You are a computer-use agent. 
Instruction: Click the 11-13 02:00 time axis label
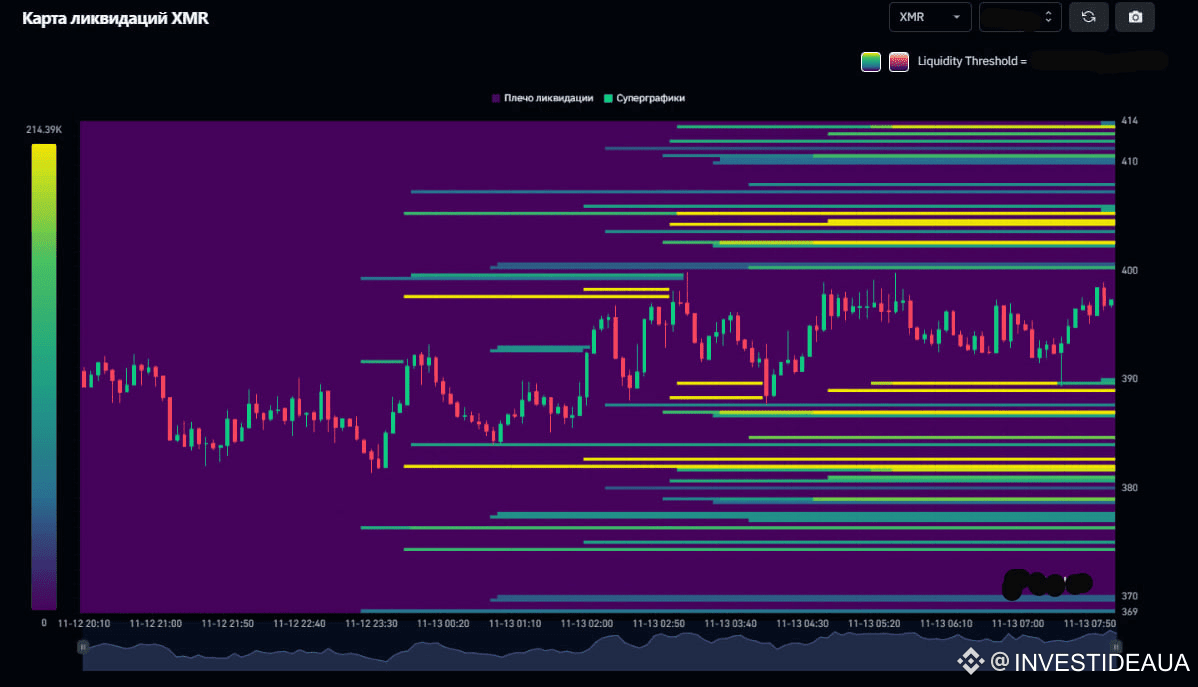586,623
